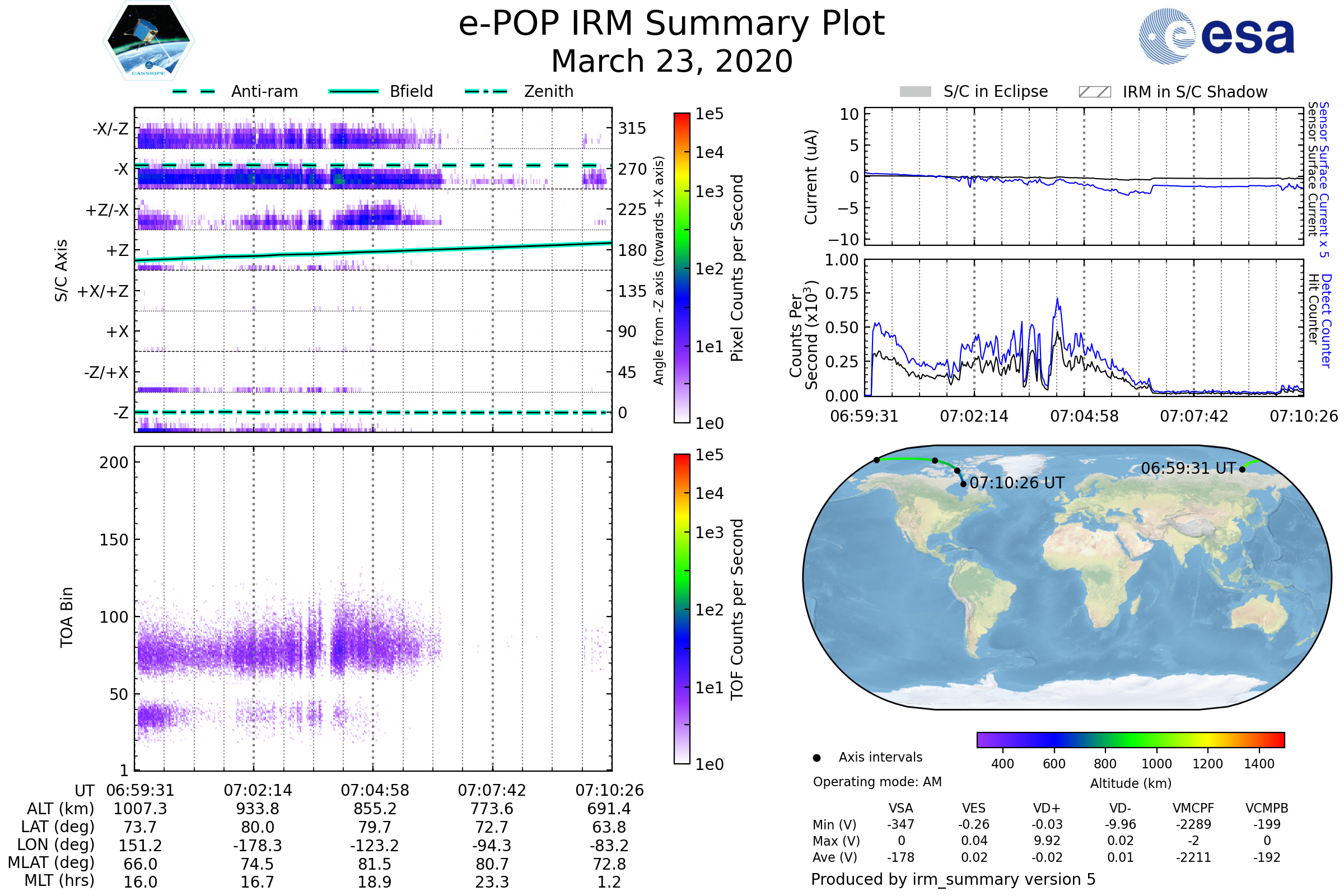This screenshot has height=896, width=1344.
Task: Click the TOF Counts per Second colorbar
Action: 682,609
